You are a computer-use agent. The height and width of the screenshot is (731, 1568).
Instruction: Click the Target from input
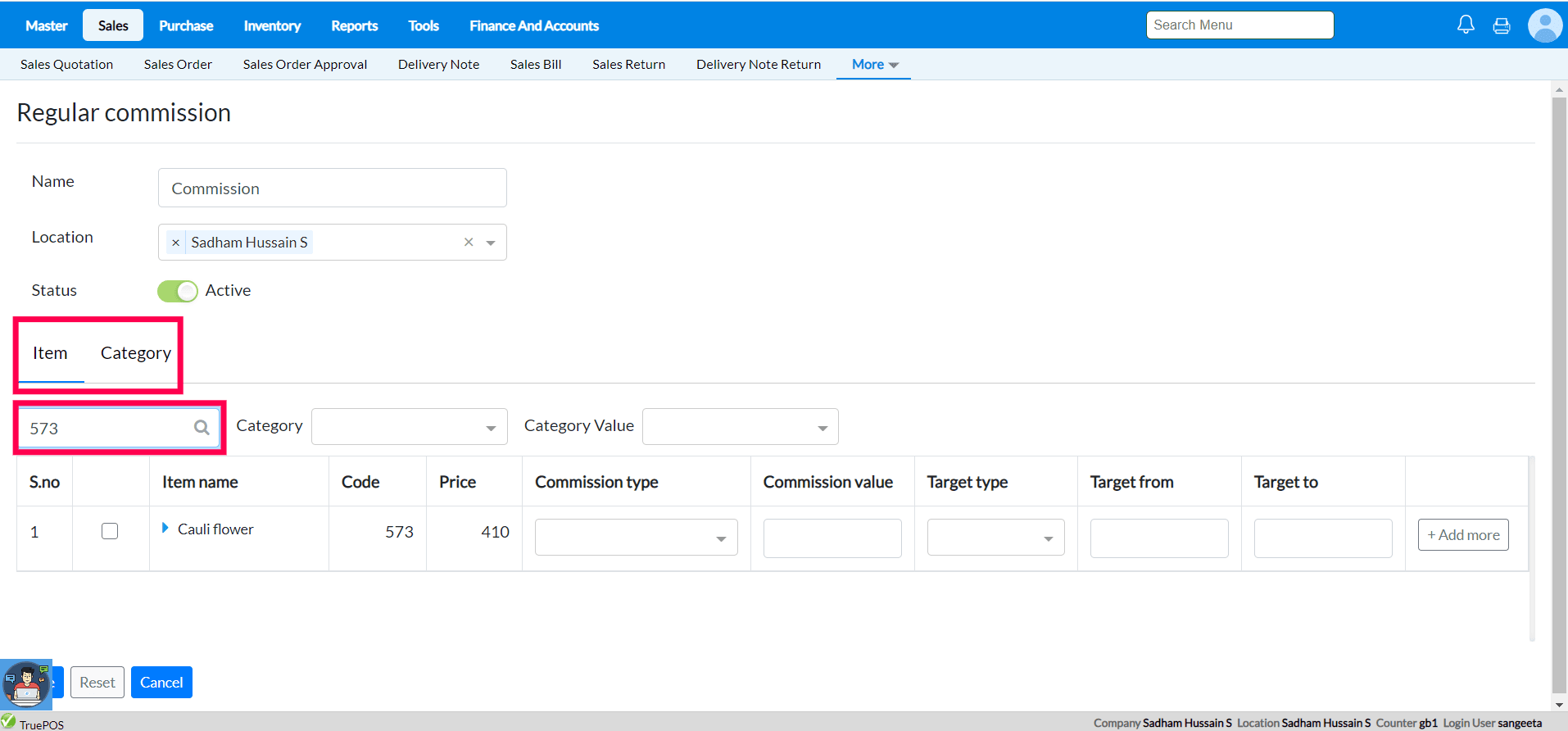click(1159, 538)
